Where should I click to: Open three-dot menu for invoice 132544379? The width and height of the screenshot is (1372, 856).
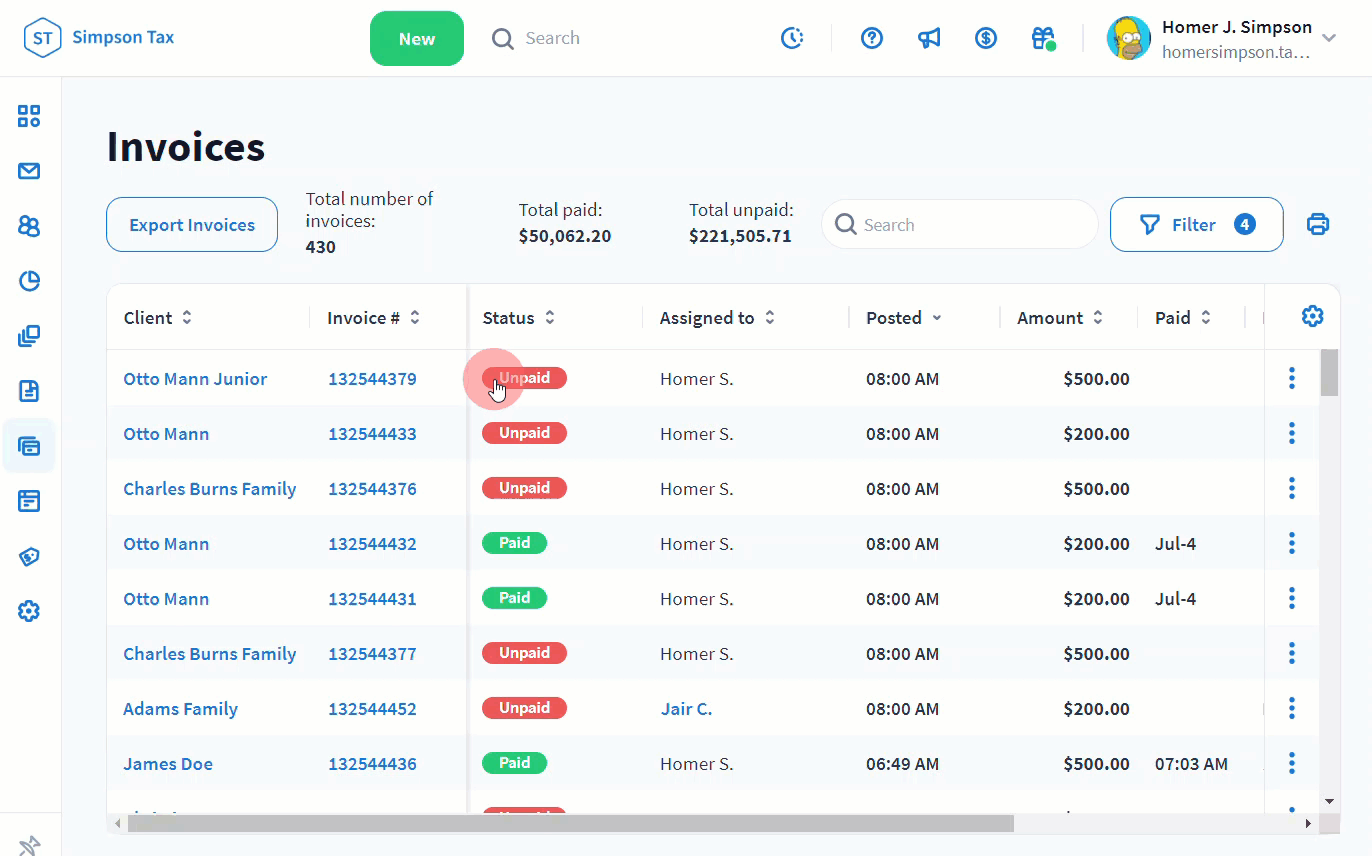[x=1292, y=378]
